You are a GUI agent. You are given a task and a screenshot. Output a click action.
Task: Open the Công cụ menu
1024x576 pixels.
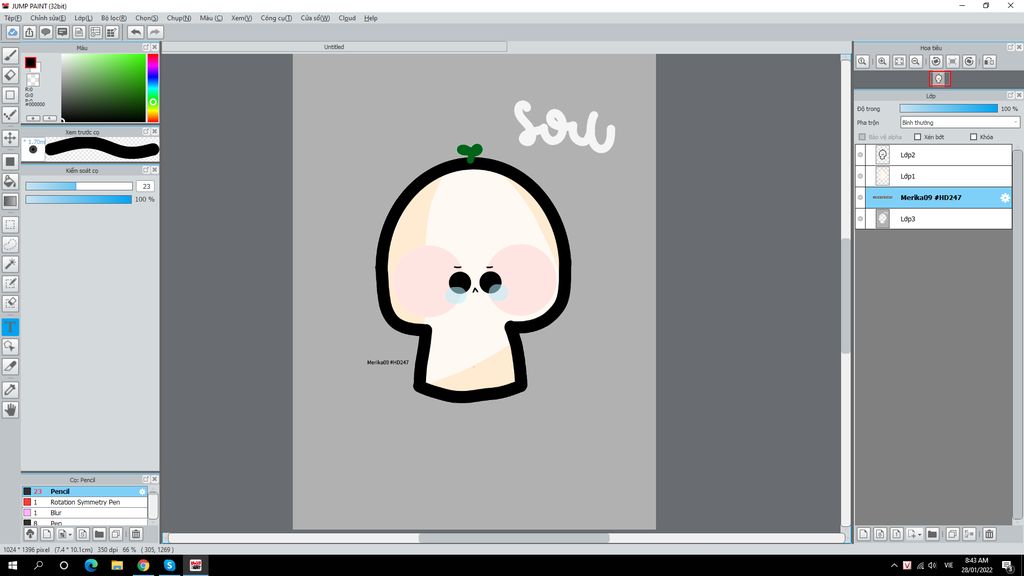click(276, 18)
